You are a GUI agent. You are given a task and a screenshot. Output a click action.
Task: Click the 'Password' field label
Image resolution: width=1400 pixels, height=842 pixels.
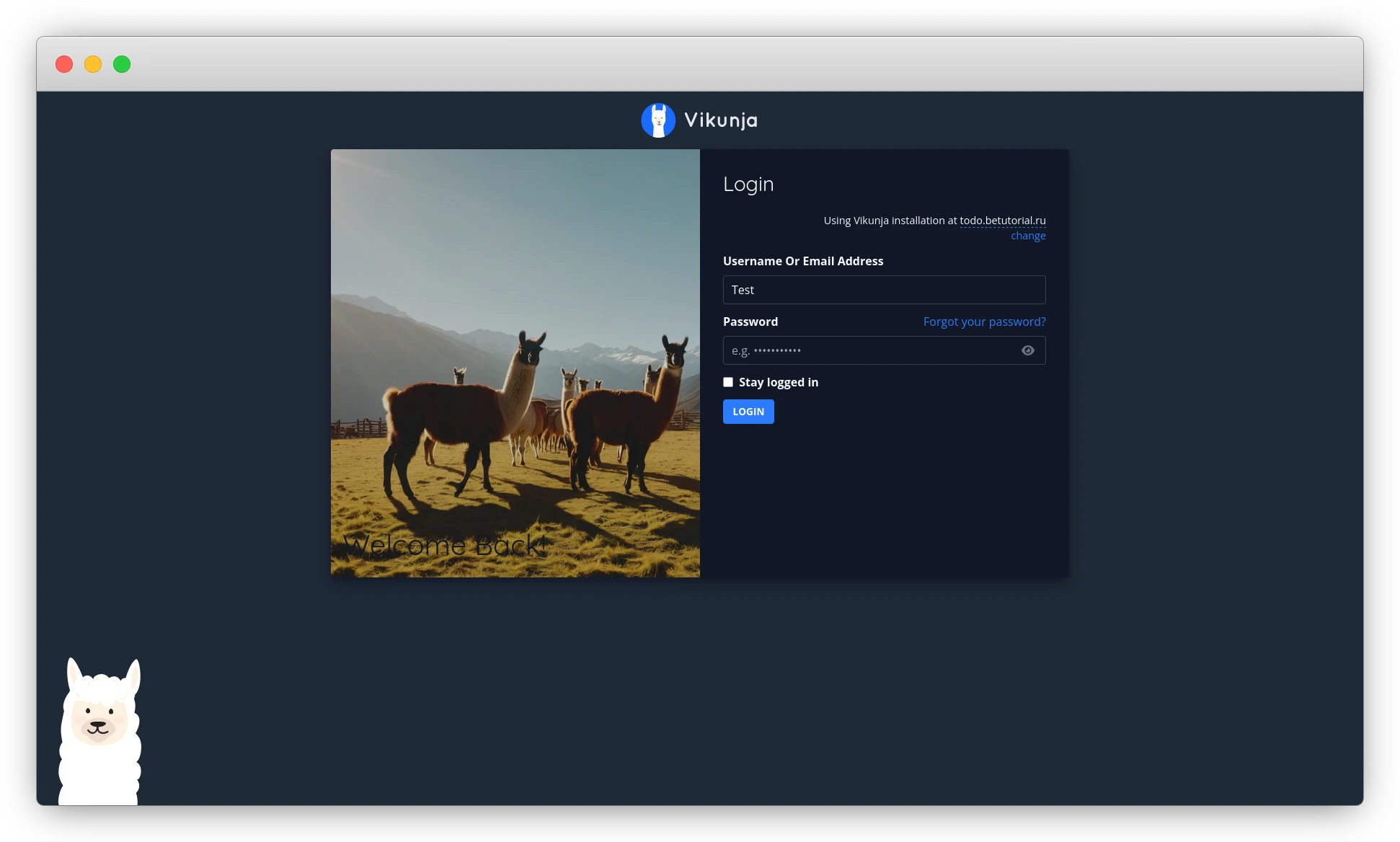pyautogui.click(x=750, y=322)
